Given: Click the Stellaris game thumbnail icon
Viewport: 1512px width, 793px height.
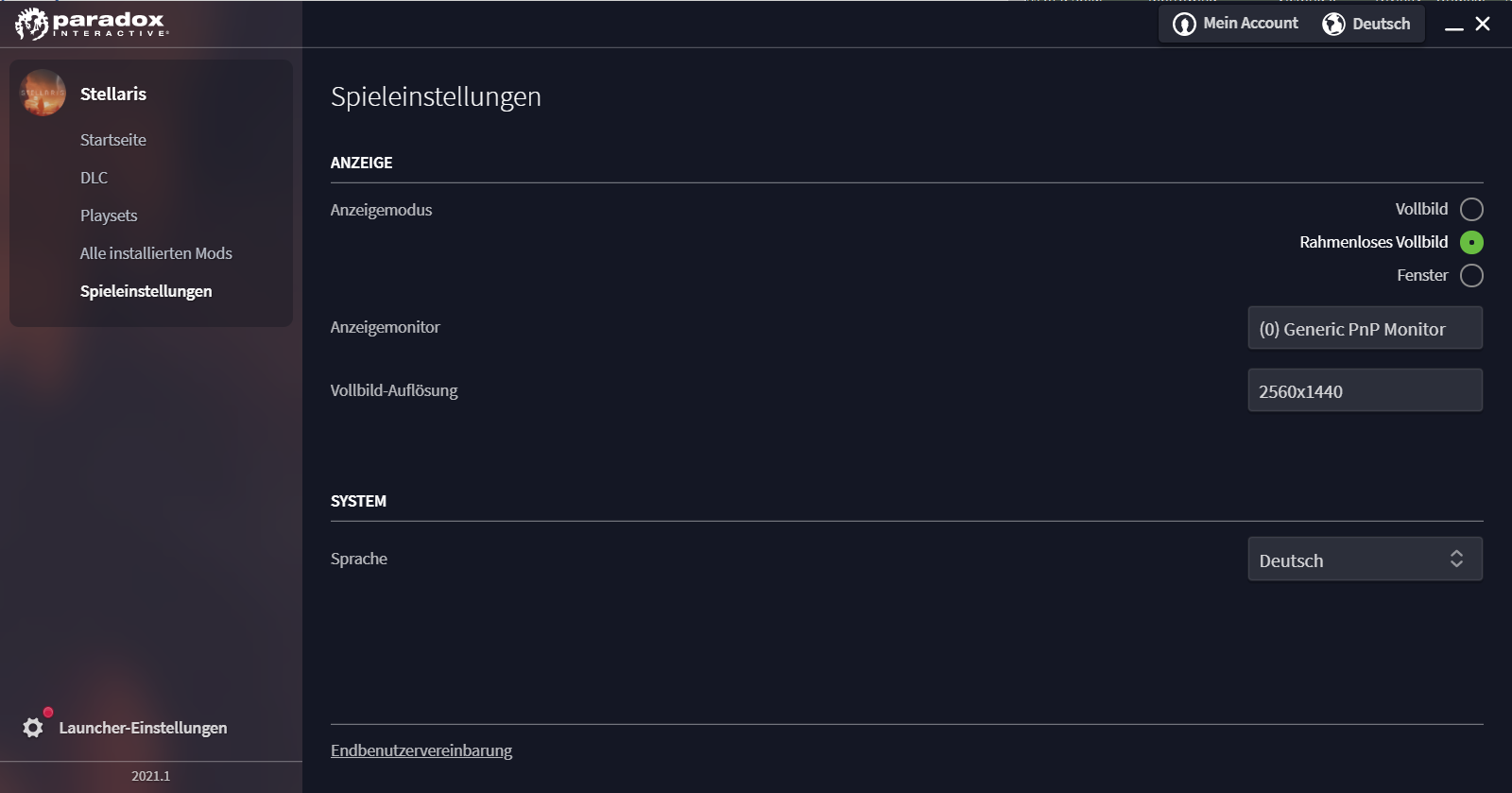Looking at the screenshot, I should click(x=43, y=94).
